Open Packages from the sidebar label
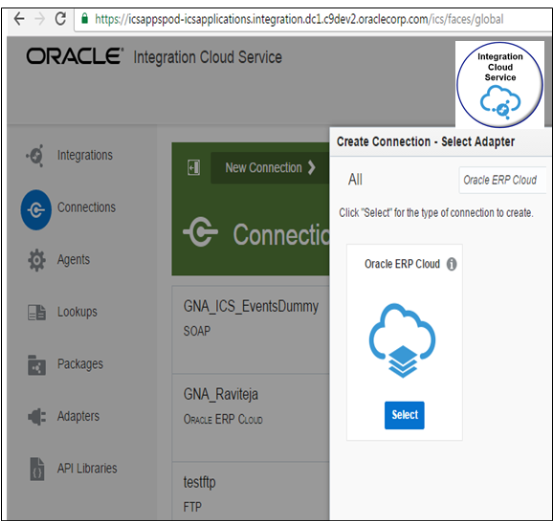Screen dimensions: 554x522 coord(80,364)
